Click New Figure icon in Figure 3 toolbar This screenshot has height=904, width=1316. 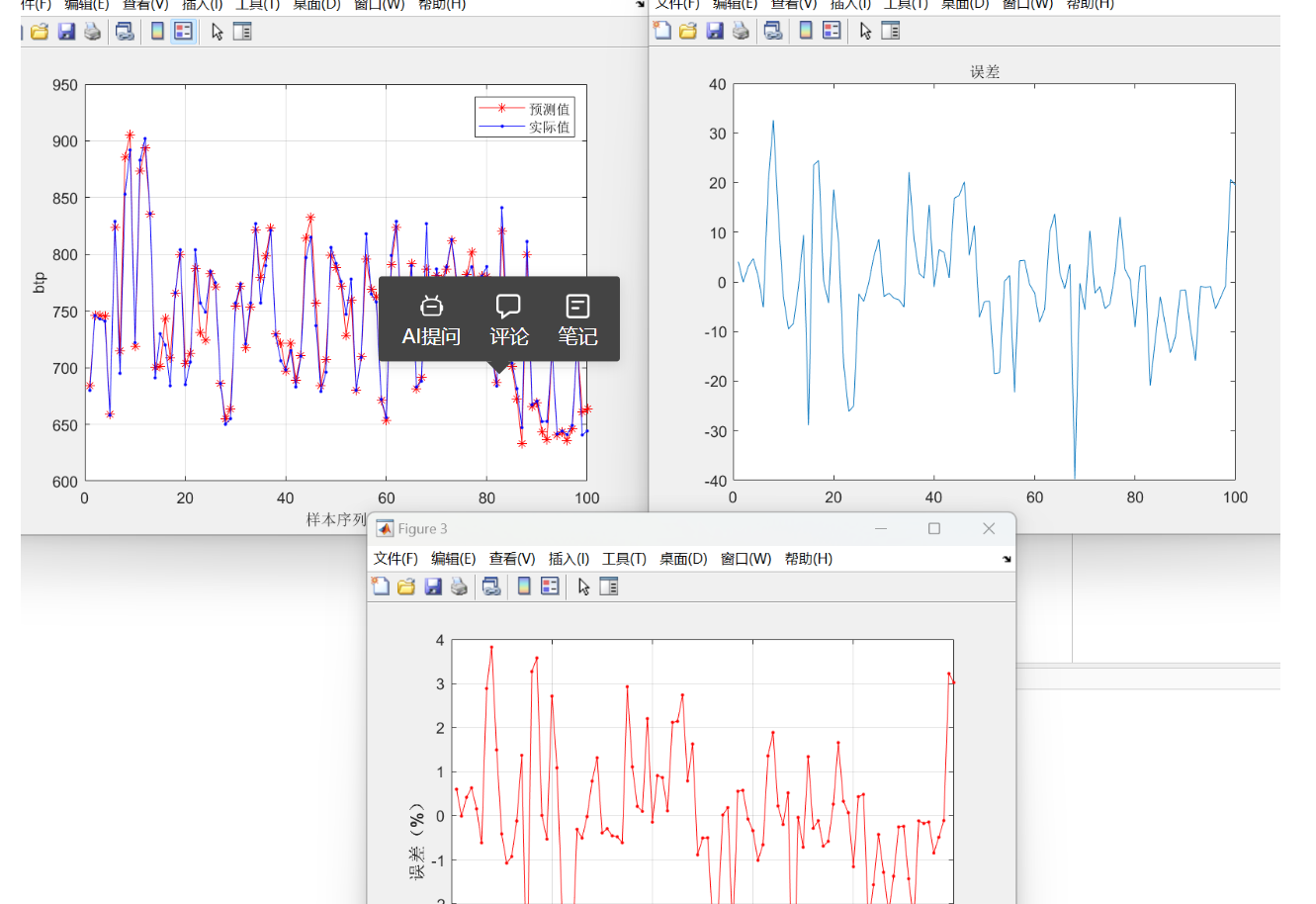pos(381,587)
